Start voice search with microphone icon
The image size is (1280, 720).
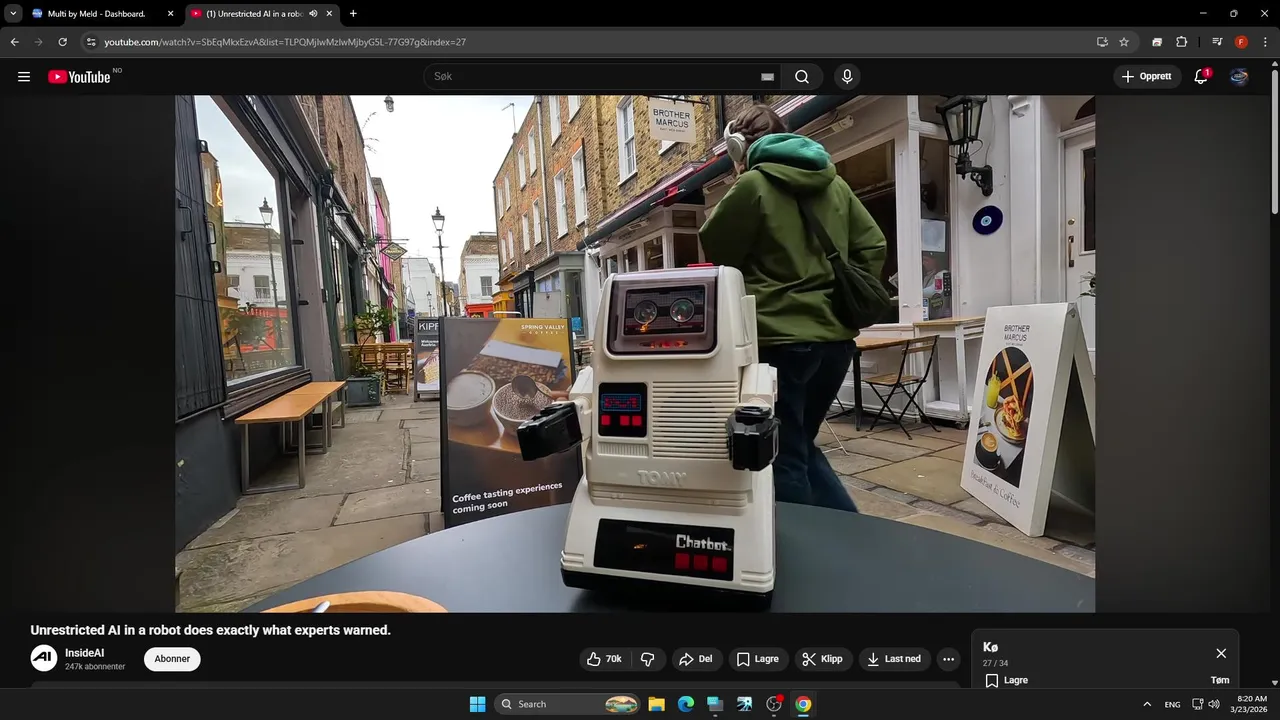(847, 77)
